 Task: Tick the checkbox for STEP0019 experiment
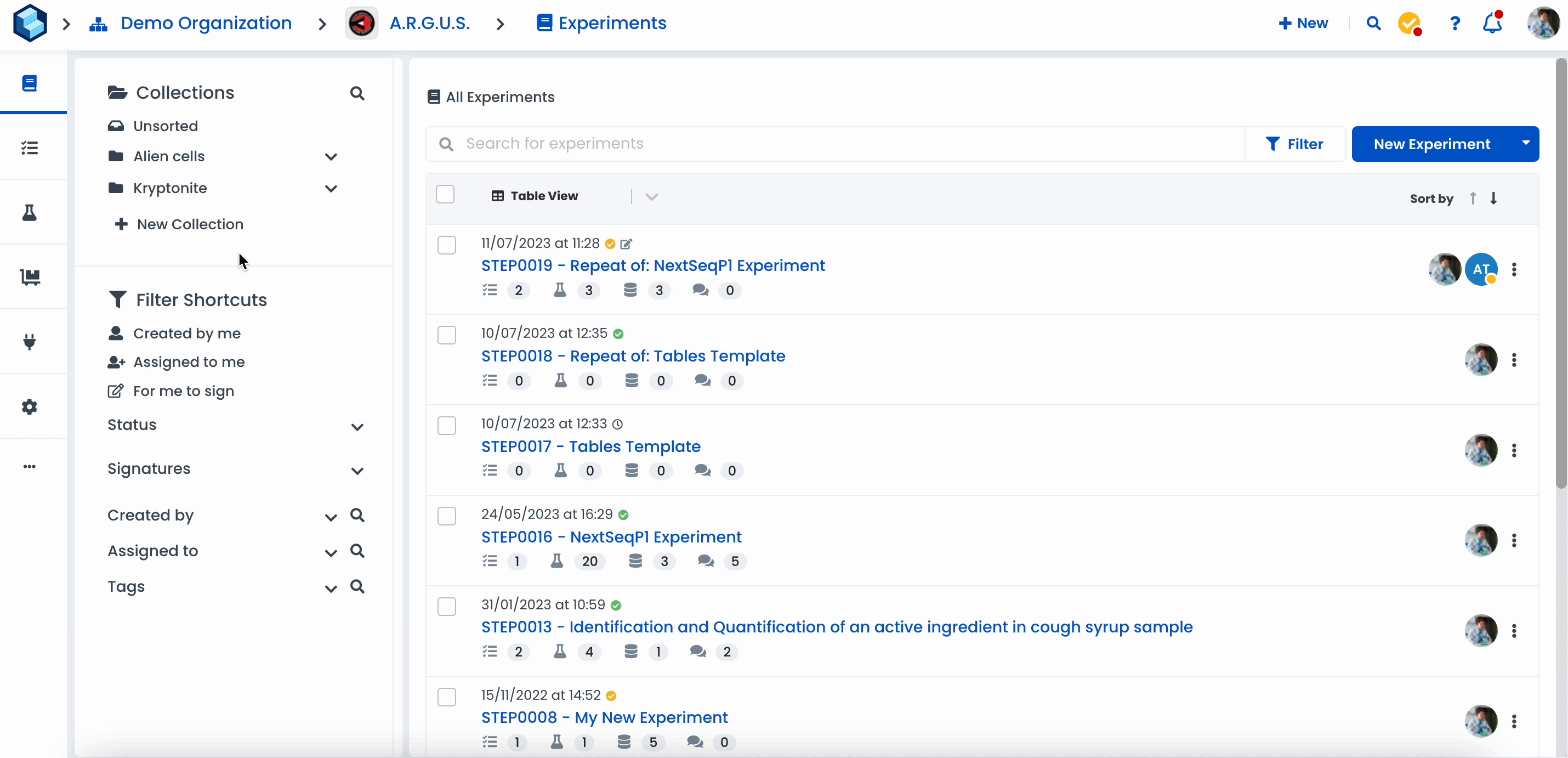[x=447, y=245]
